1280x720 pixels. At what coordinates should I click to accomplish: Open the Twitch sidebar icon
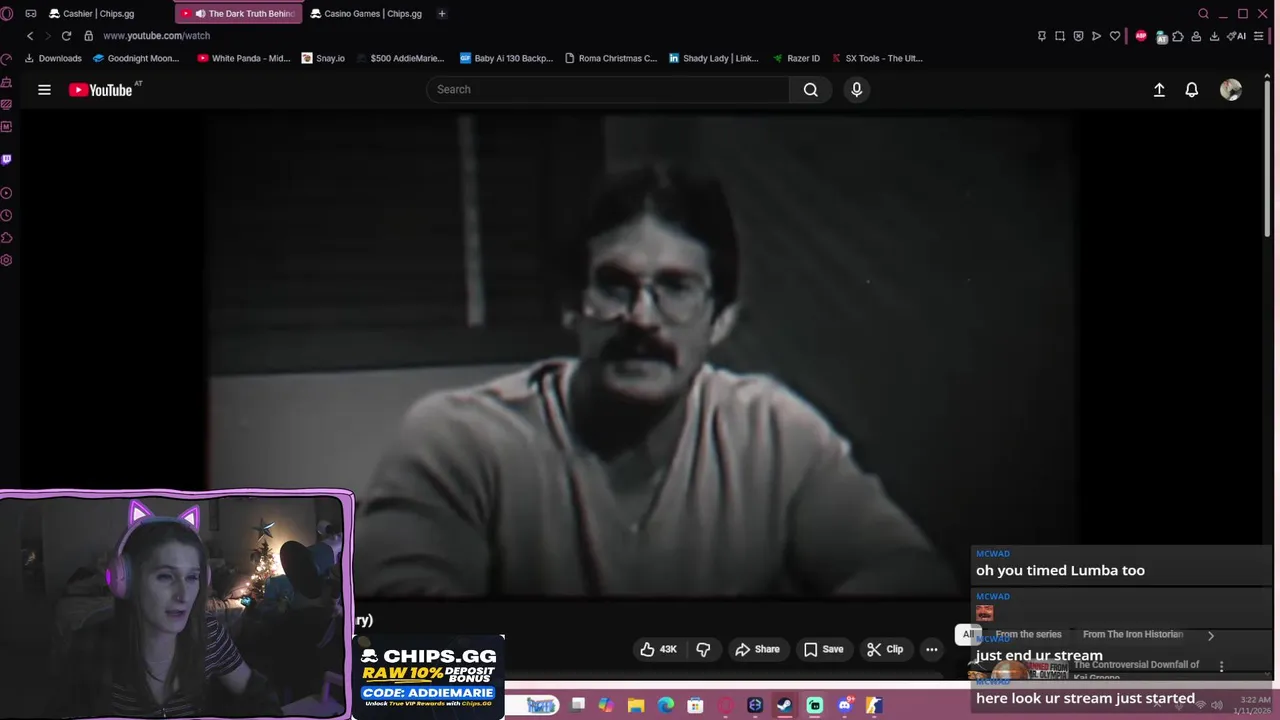(7, 160)
